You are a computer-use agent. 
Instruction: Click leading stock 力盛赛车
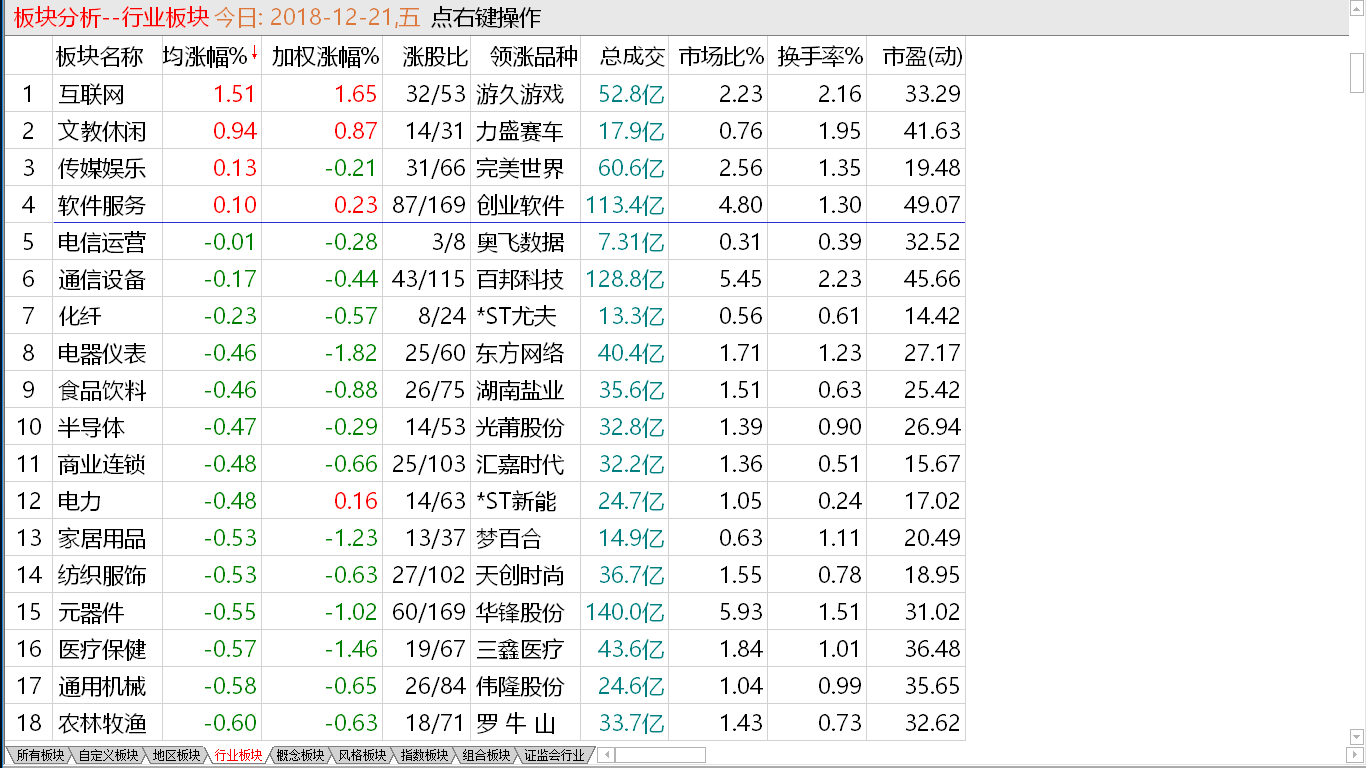(520, 131)
